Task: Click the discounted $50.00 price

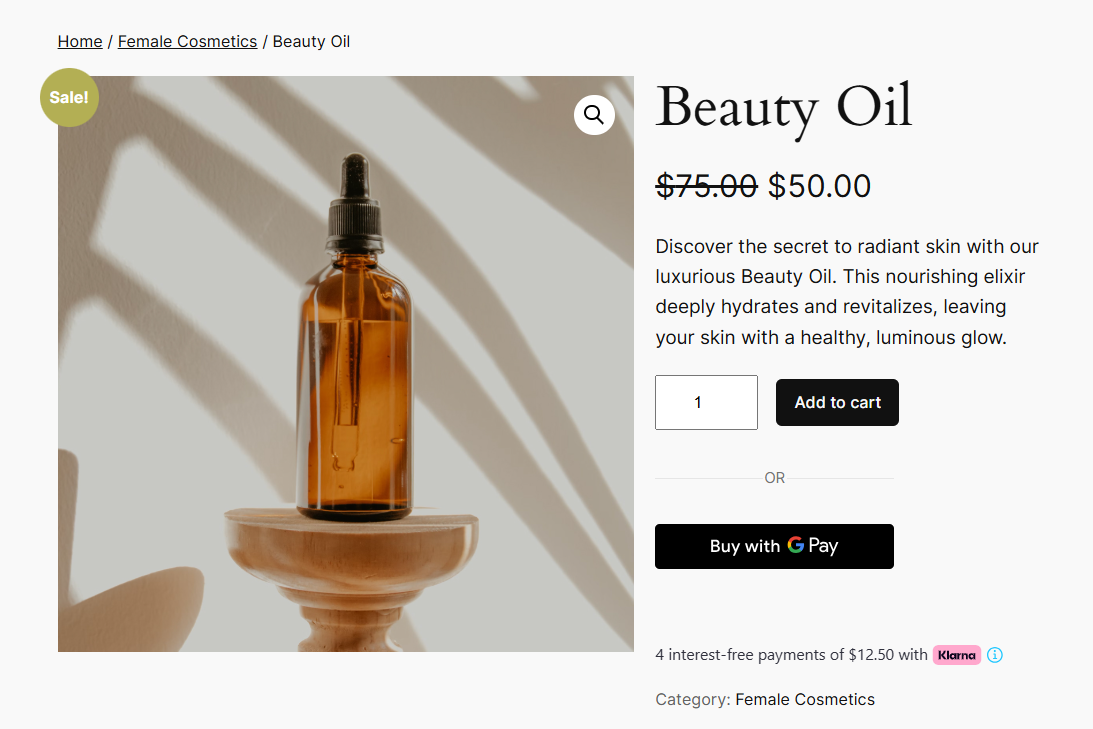Action: click(x=819, y=185)
